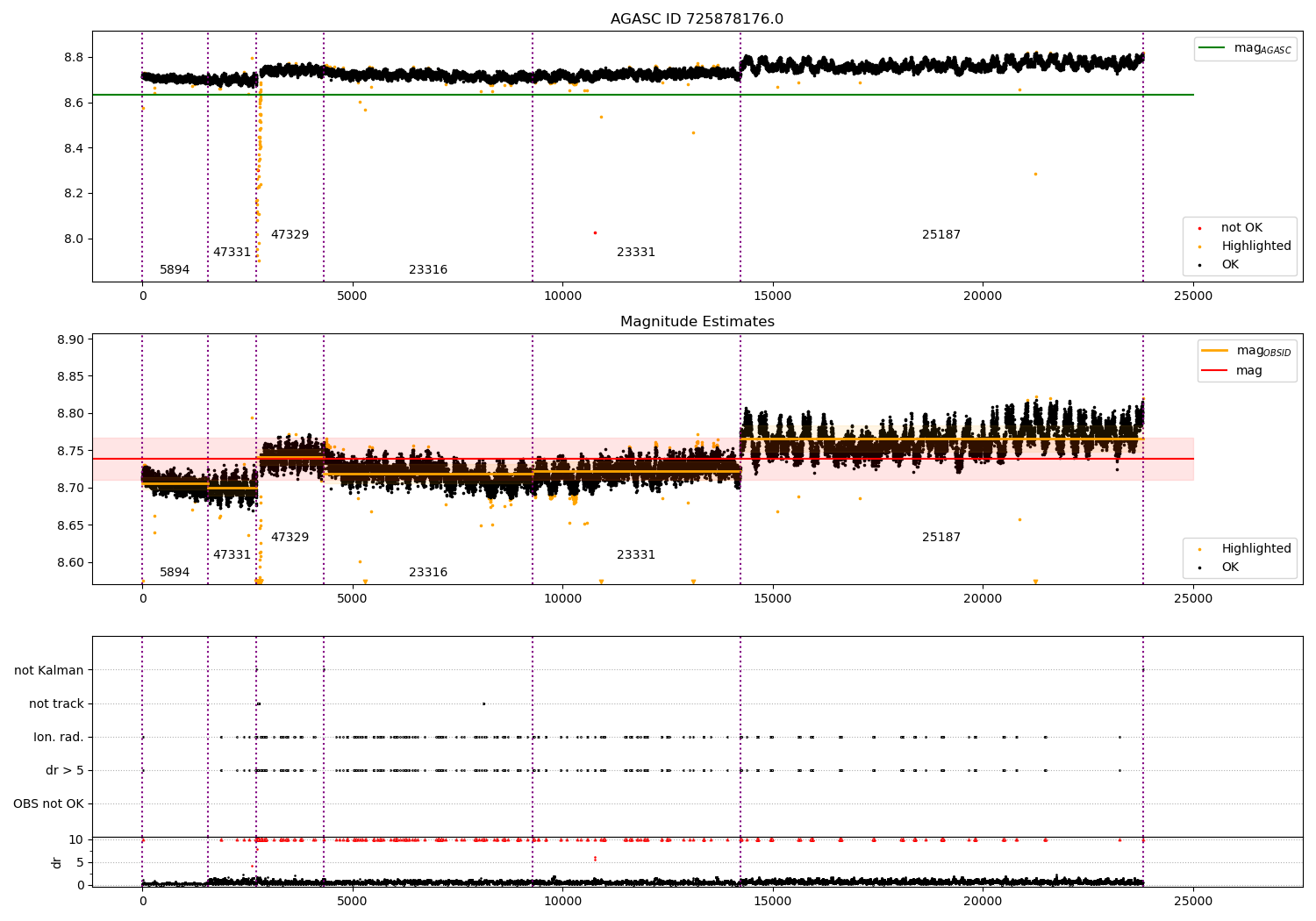Click obsid label 47331 in top plot

(x=232, y=253)
